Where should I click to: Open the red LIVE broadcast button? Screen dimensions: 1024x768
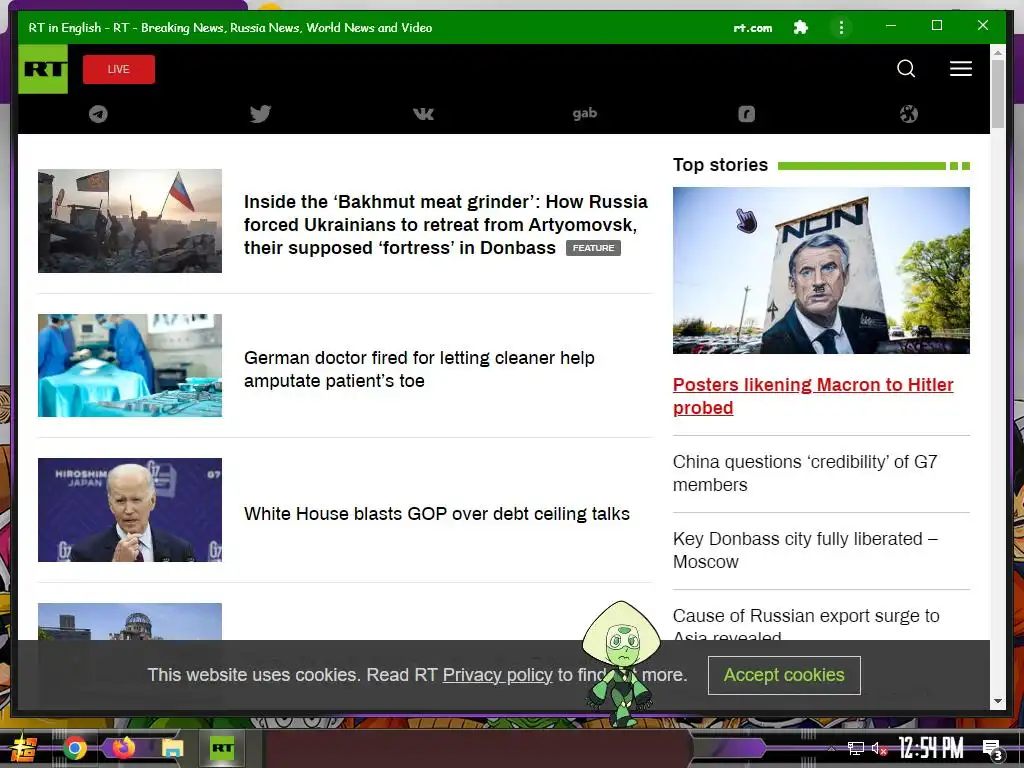tap(119, 69)
